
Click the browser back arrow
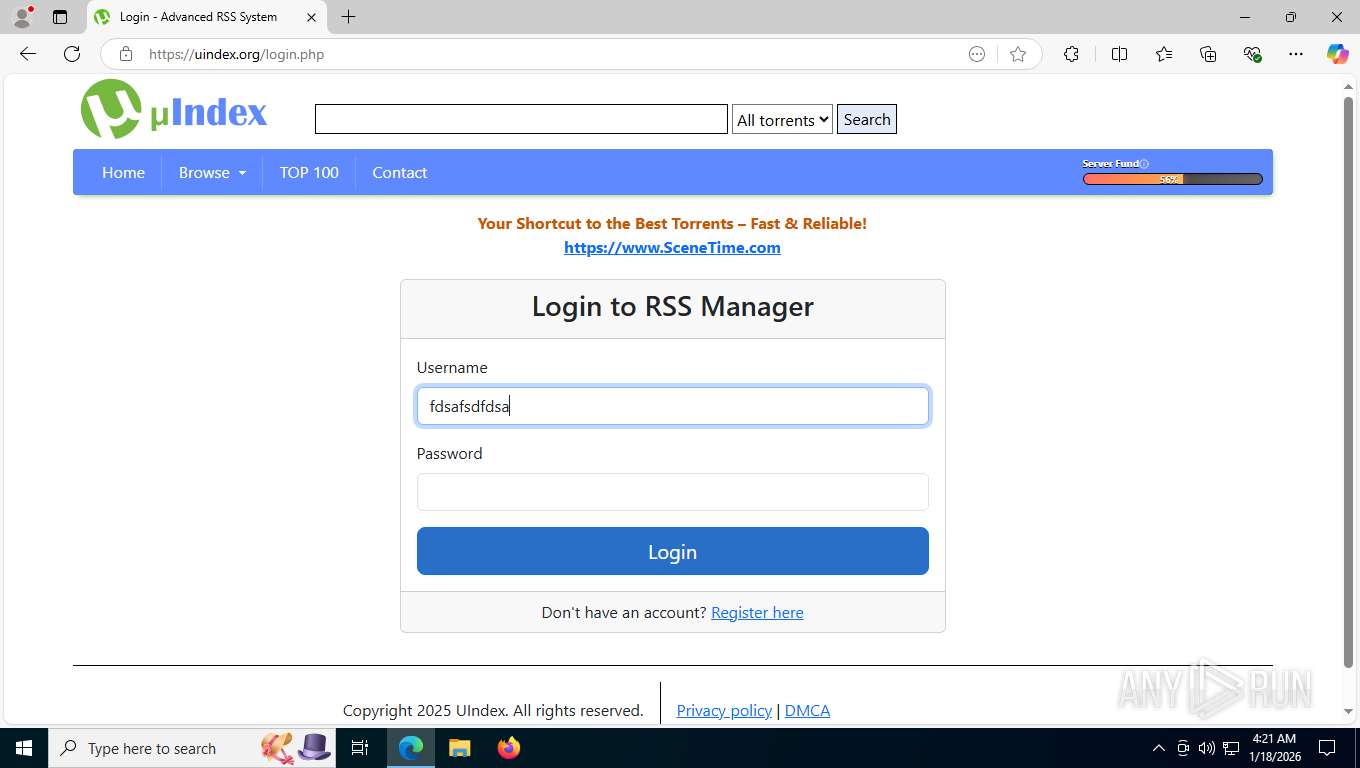point(28,54)
